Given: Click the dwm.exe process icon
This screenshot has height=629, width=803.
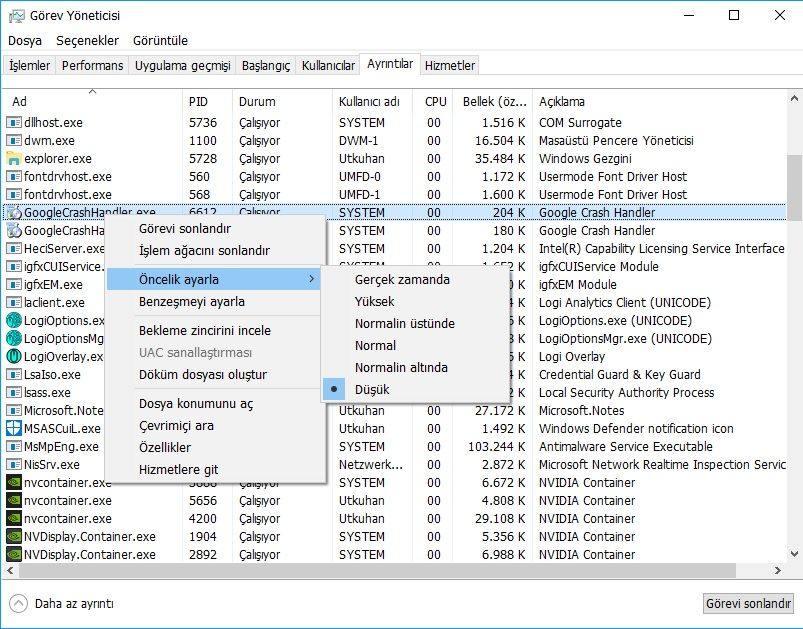Looking at the screenshot, I should pyautogui.click(x=14, y=140).
